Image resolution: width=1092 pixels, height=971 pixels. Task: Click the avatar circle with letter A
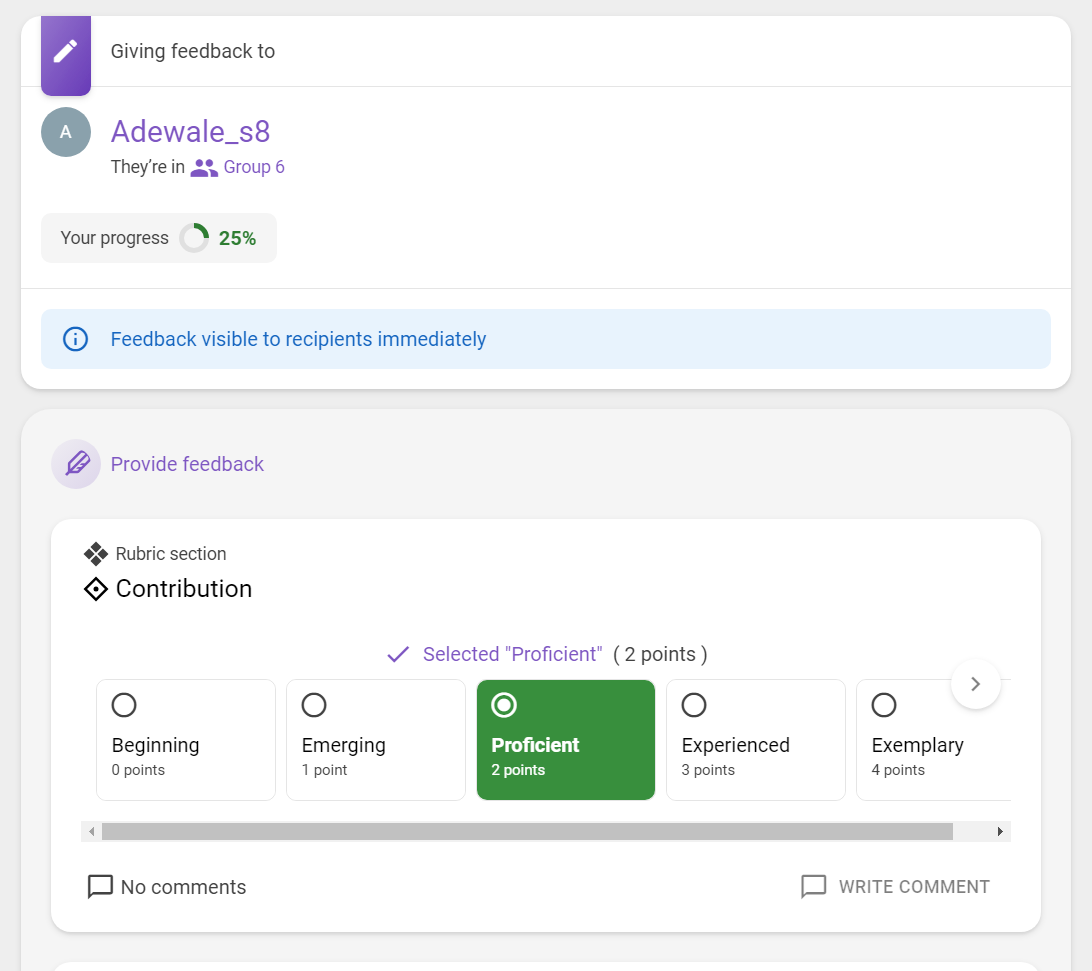66,132
